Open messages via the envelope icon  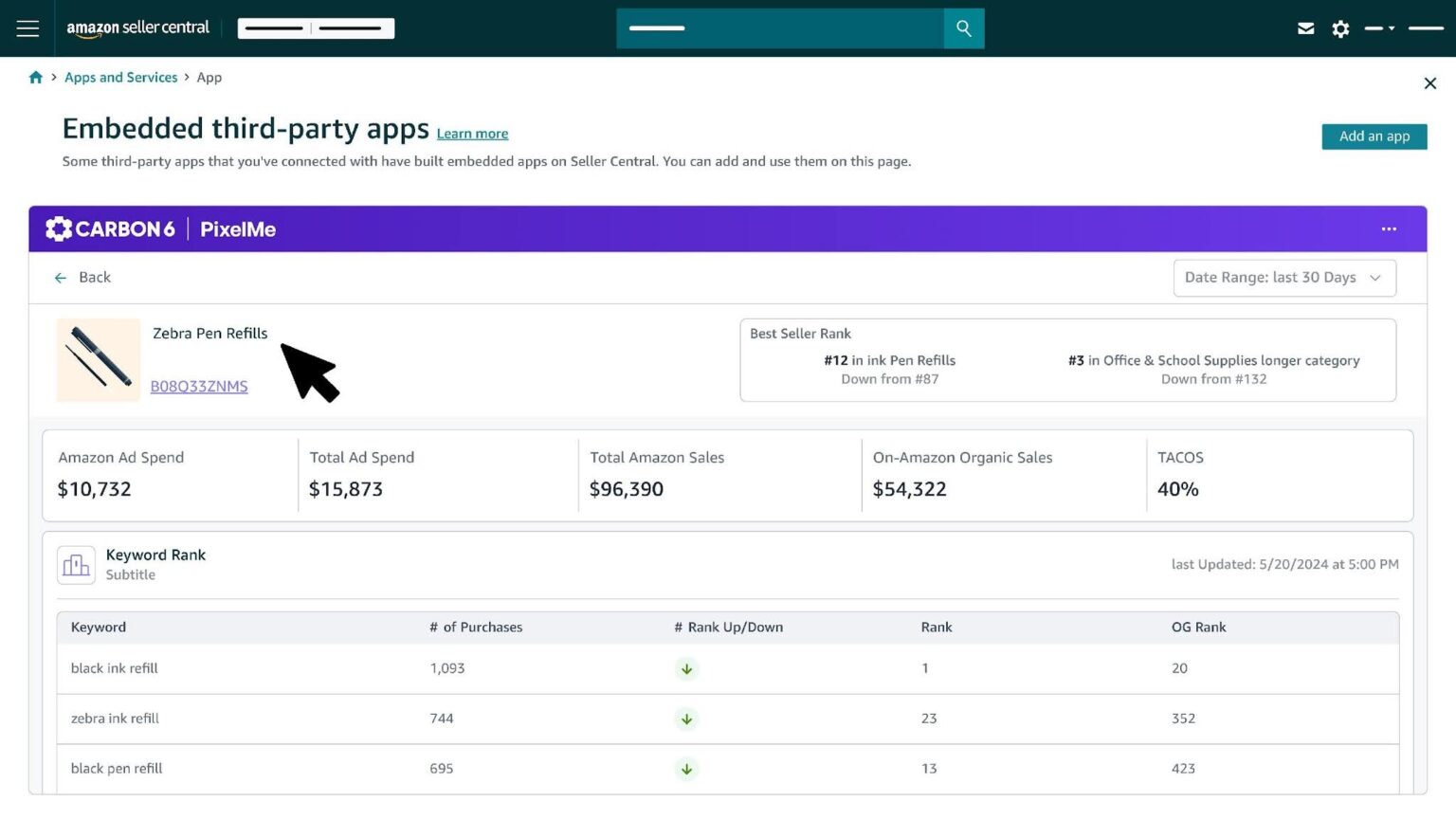point(1305,28)
